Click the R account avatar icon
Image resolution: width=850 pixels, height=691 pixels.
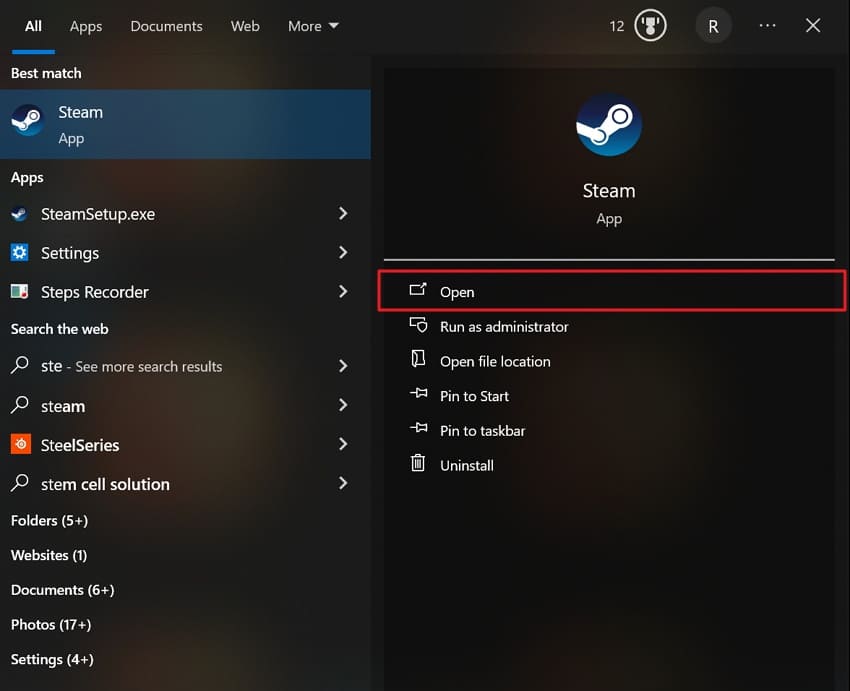pos(713,25)
